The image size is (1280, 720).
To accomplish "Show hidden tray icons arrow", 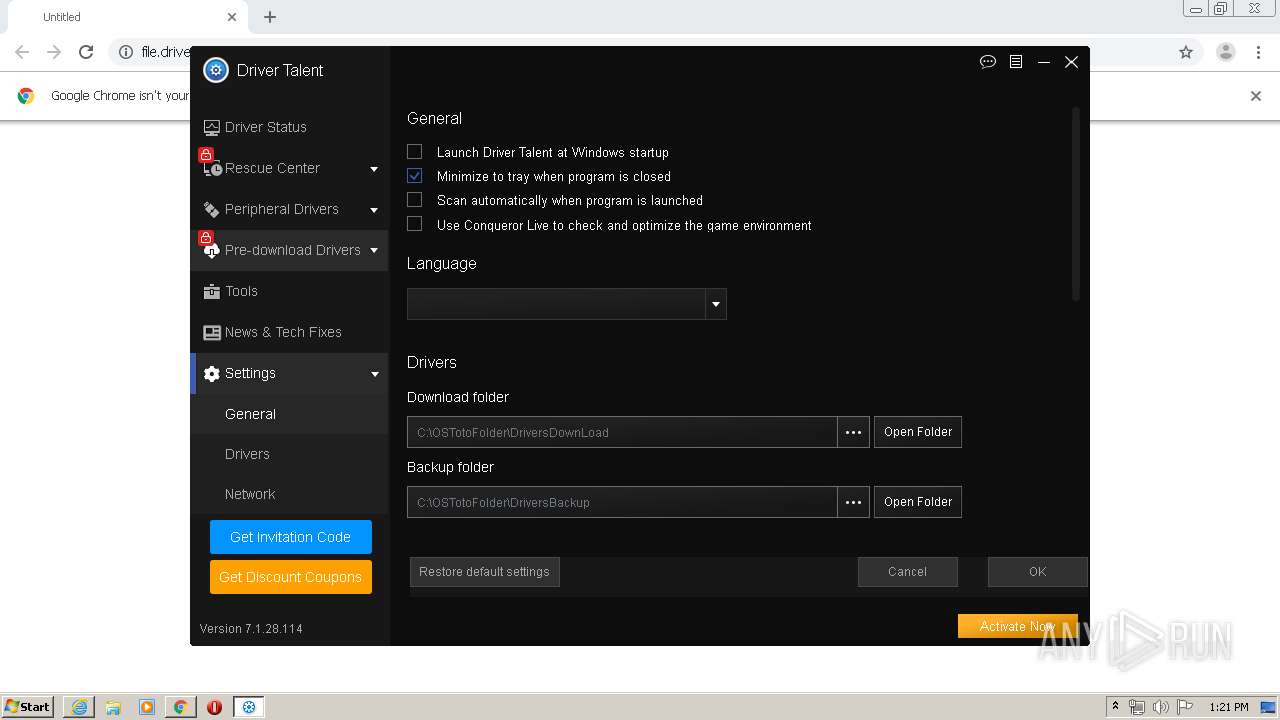I will [1115, 707].
